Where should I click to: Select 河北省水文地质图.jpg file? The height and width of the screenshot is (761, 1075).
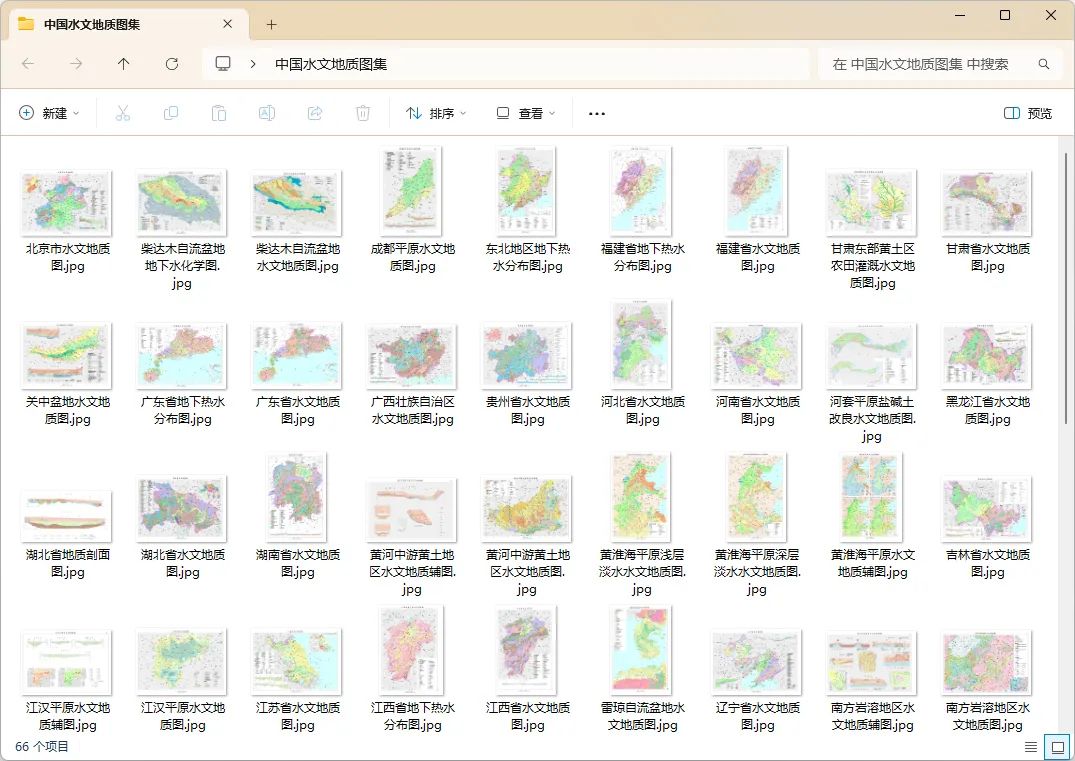tap(642, 363)
